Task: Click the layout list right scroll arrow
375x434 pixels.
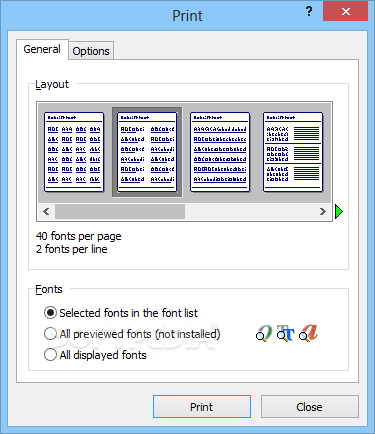Action: click(x=322, y=211)
